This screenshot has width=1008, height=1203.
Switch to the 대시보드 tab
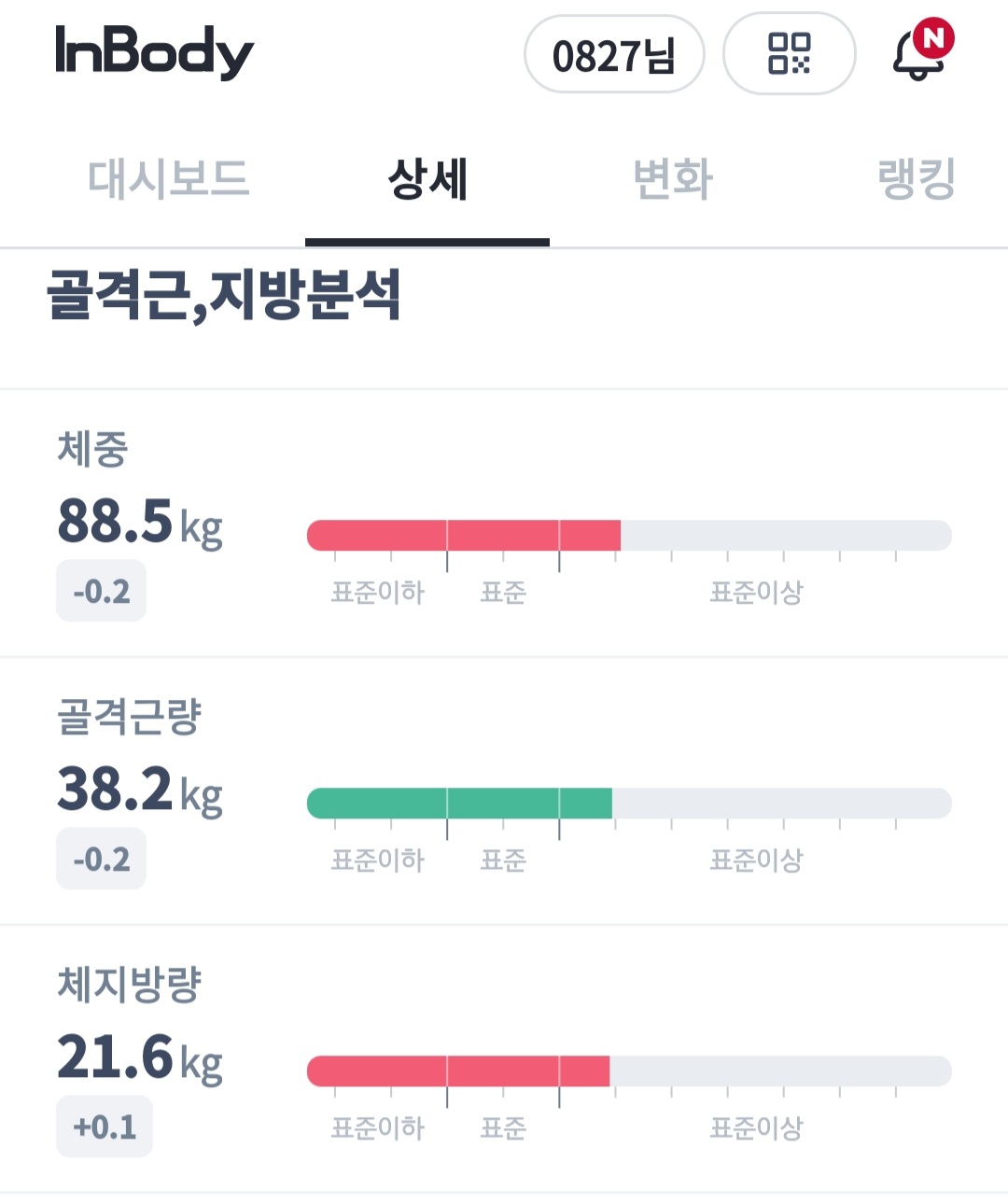168,179
